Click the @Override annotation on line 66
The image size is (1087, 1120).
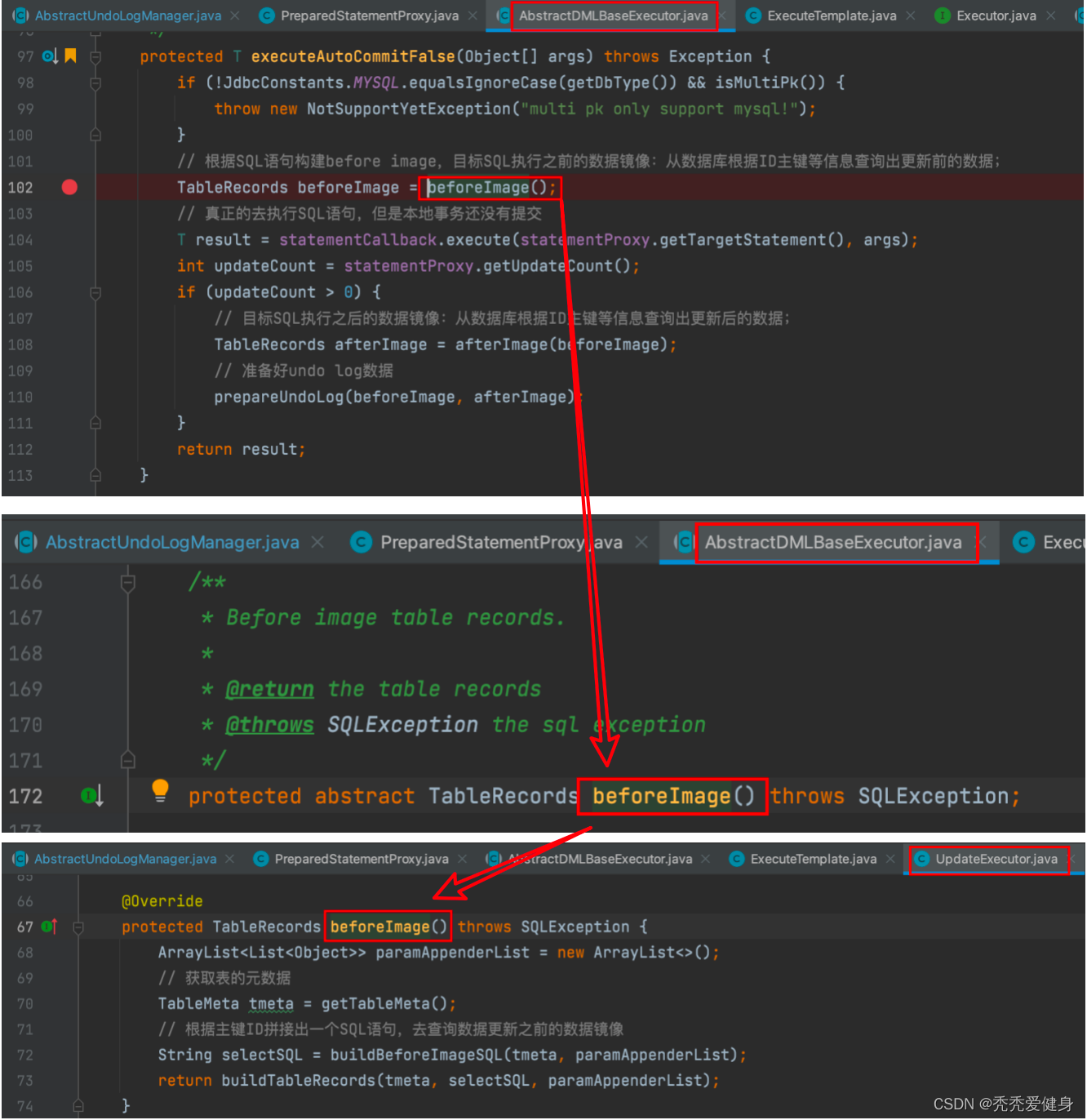click(x=162, y=901)
